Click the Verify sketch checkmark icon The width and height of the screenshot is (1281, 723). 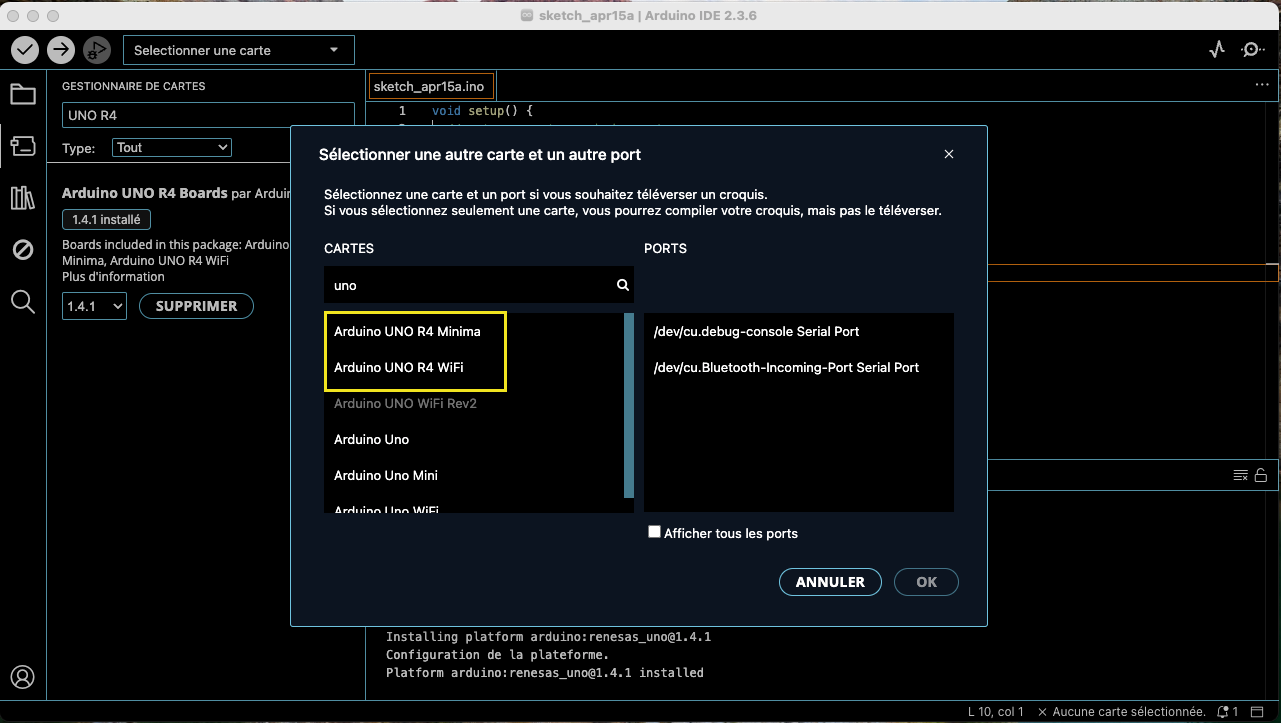click(x=25, y=49)
